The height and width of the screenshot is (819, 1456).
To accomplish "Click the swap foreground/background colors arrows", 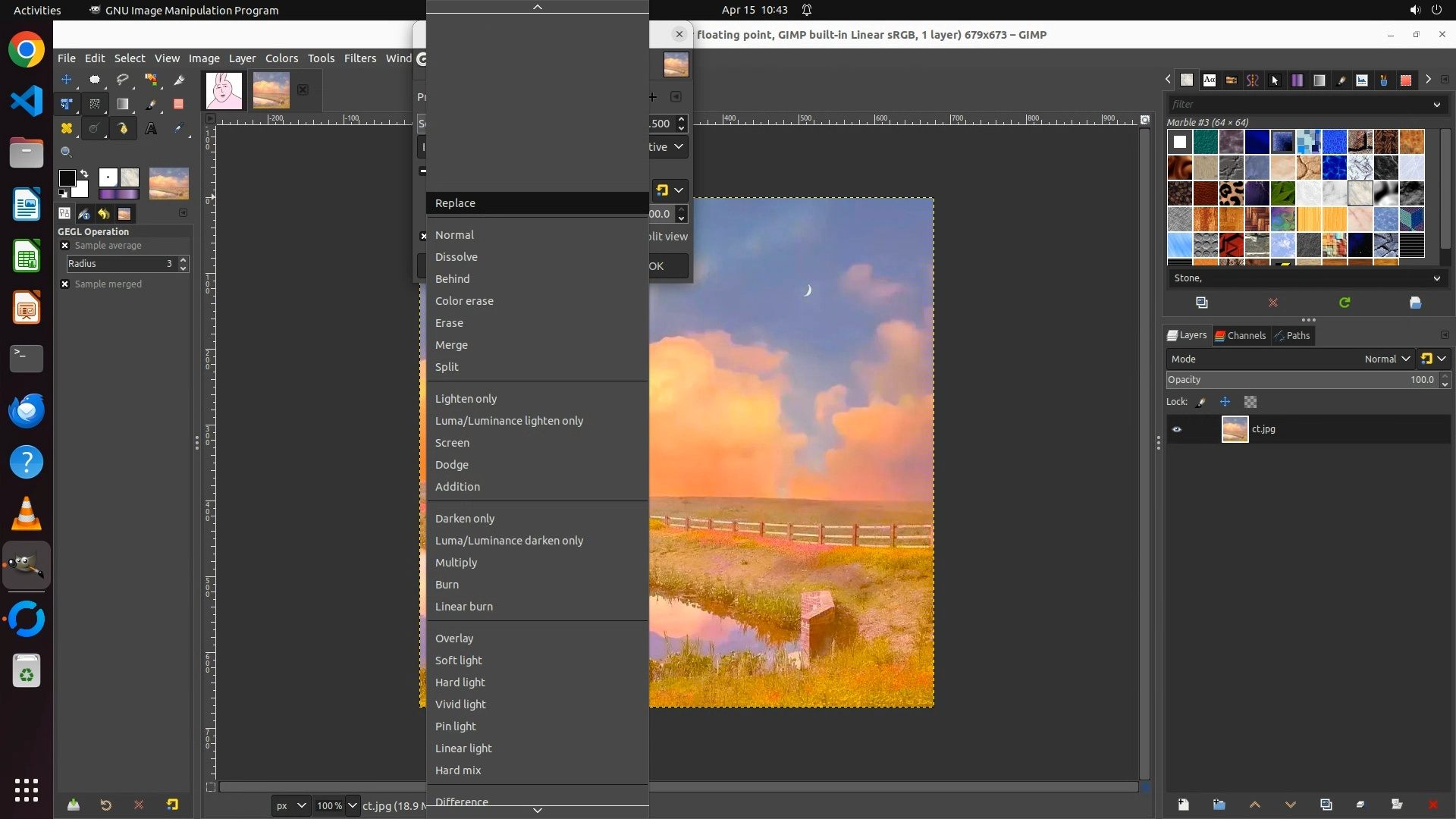I will [x=84, y=174].
